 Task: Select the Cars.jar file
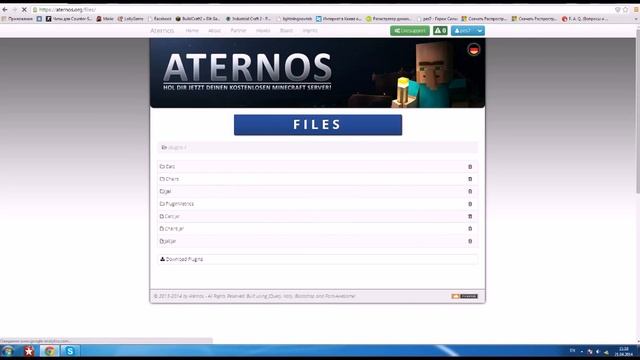(170, 216)
